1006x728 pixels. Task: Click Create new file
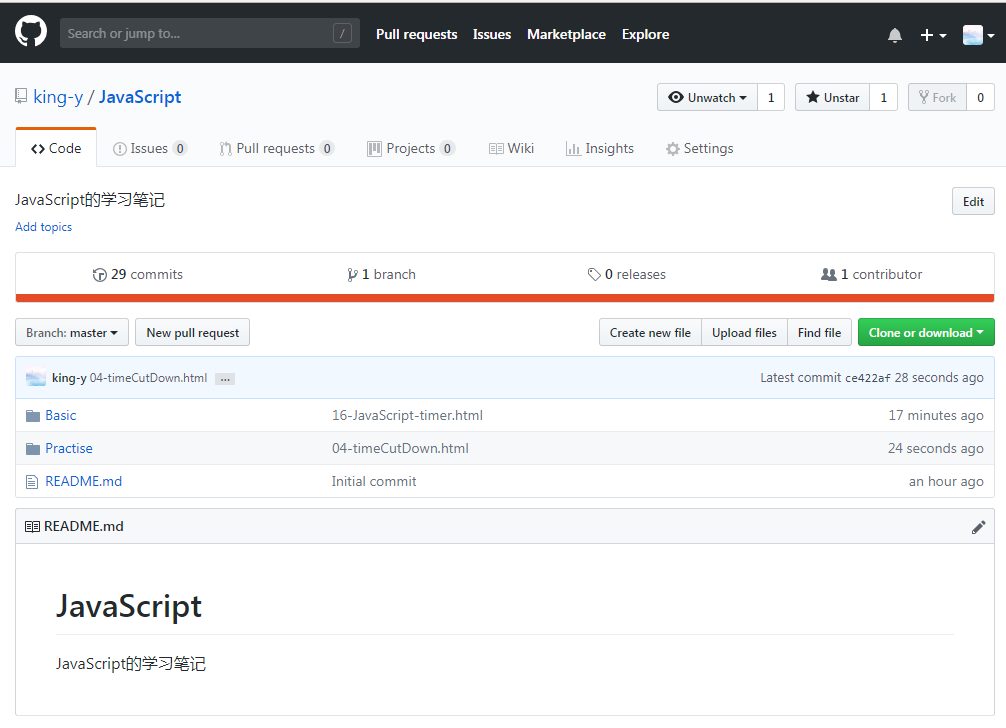pyautogui.click(x=650, y=332)
